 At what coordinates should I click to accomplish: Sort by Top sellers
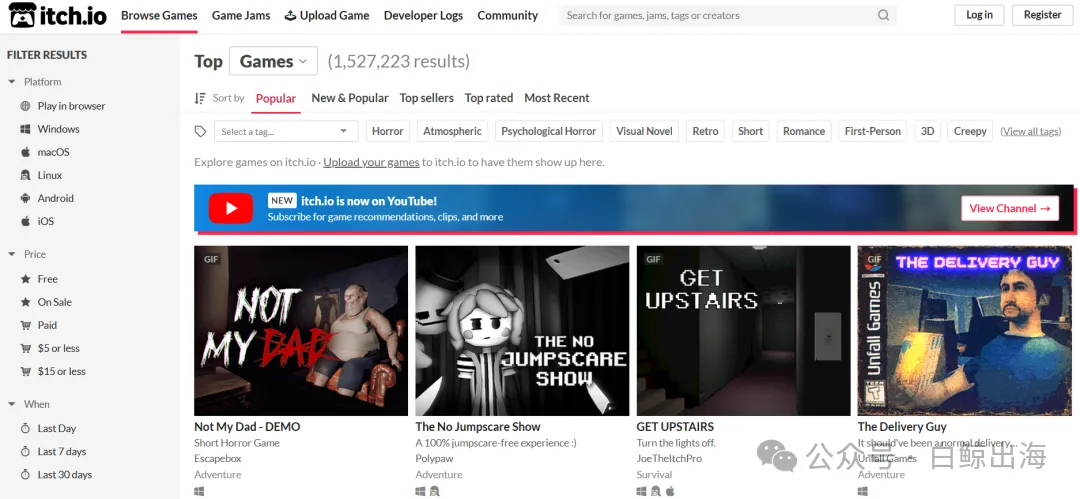[426, 98]
